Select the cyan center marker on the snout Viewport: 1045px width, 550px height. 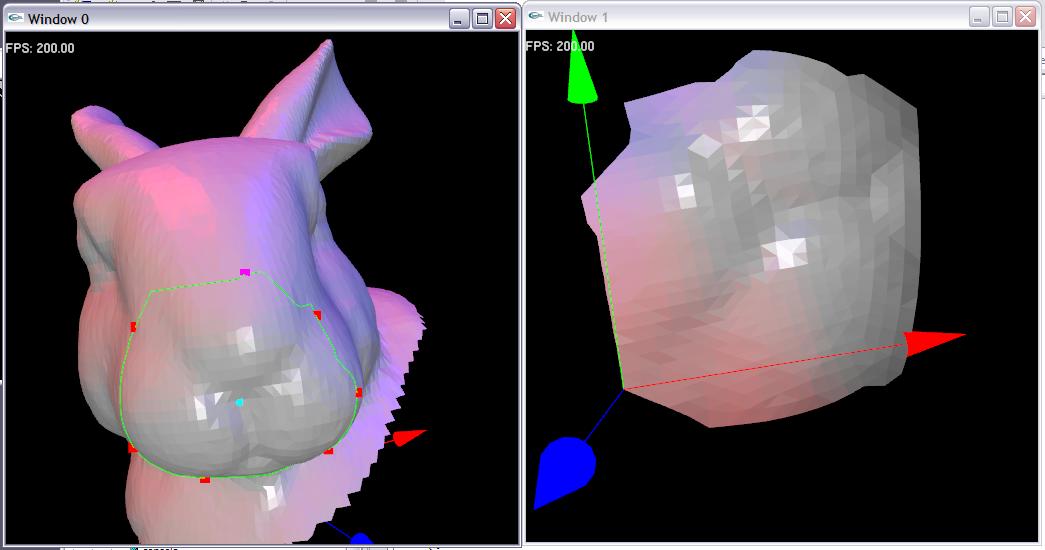pyautogui.click(x=240, y=403)
